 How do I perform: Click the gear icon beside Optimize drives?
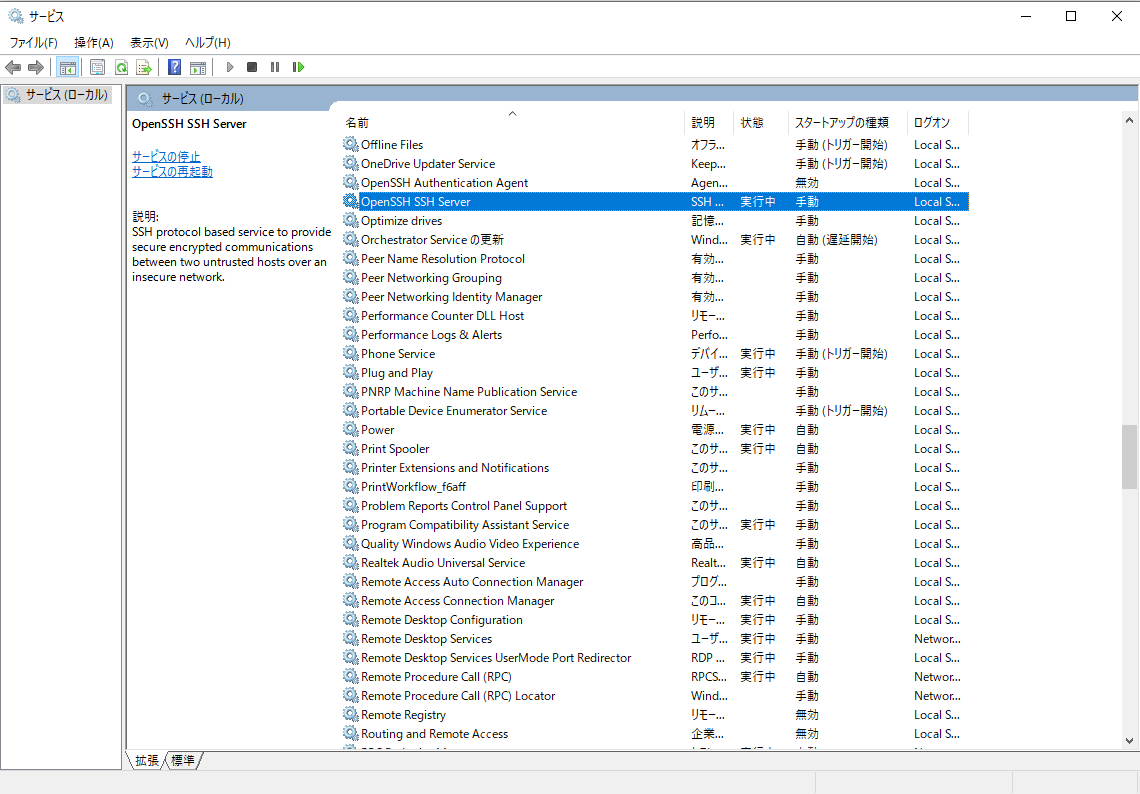(350, 220)
